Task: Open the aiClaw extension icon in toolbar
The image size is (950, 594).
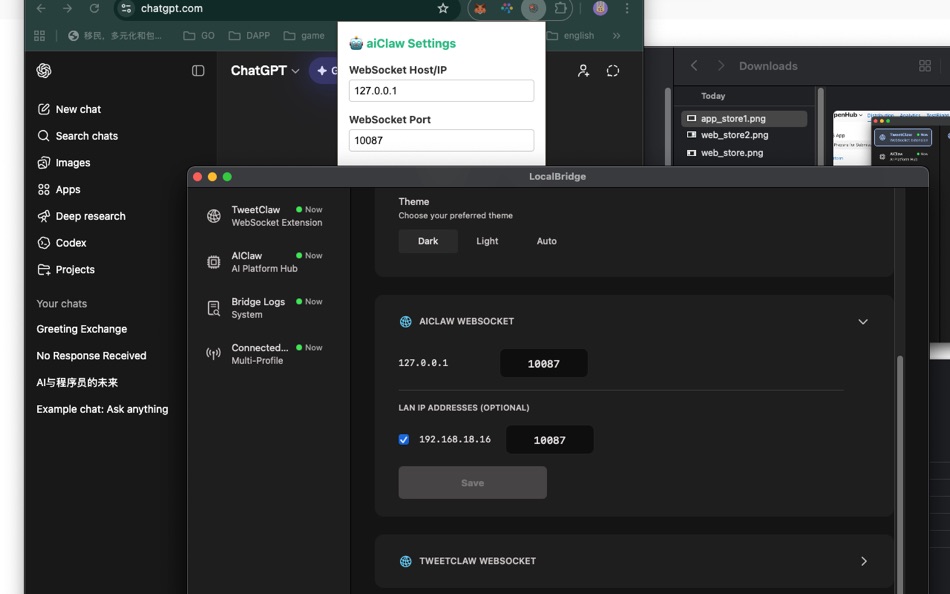Action: (x=533, y=8)
